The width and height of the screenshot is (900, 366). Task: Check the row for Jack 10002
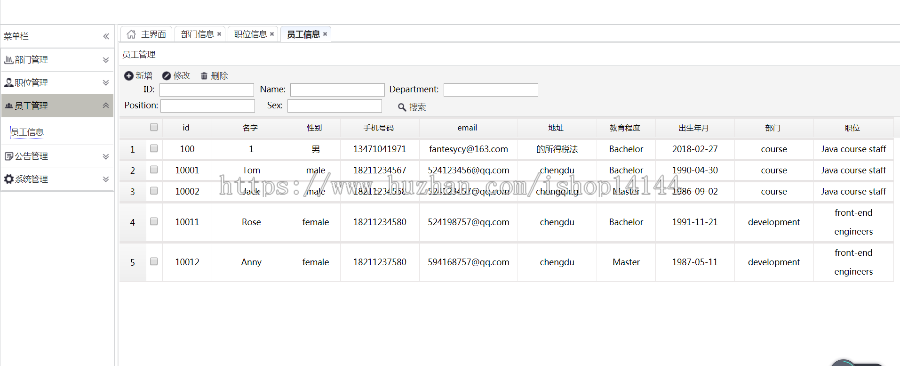tap(154, 191)
